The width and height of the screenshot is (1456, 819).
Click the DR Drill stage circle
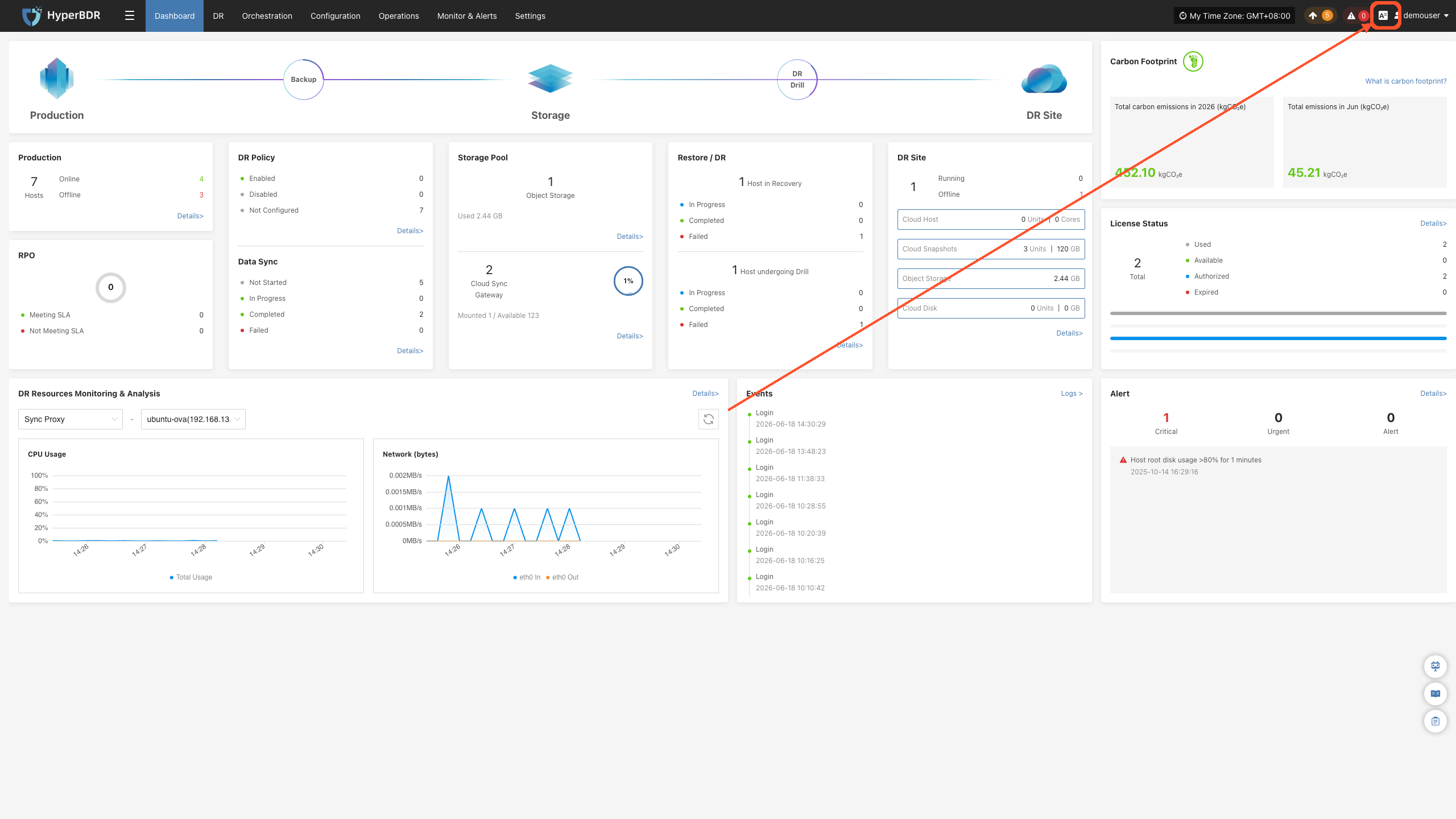[x=797, y=80]
